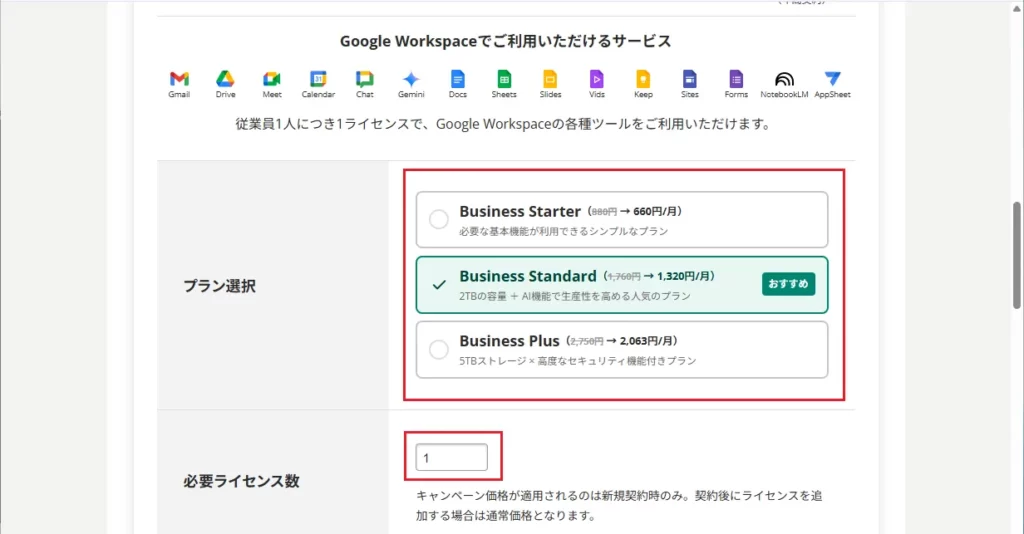
Task: Click the Google Drive icon
Action: point(225,79)
